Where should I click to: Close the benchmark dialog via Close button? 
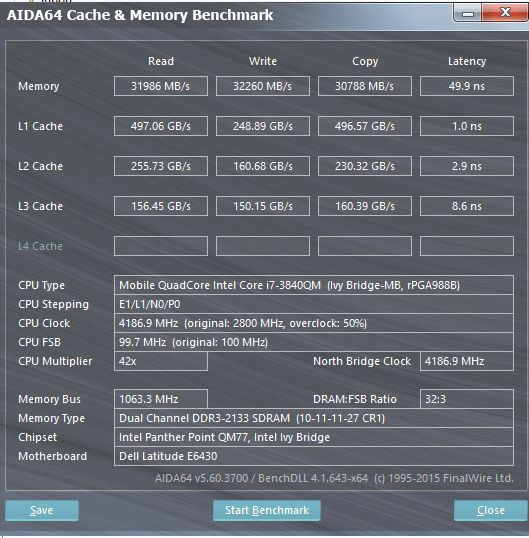coord(491,510)
